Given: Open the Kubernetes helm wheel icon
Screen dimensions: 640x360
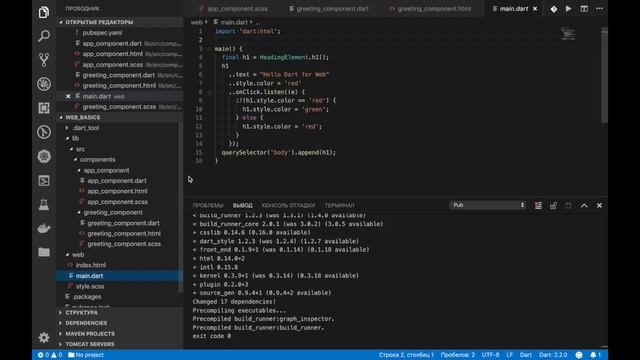Looking at the screenshot, I should pos(44,156).
